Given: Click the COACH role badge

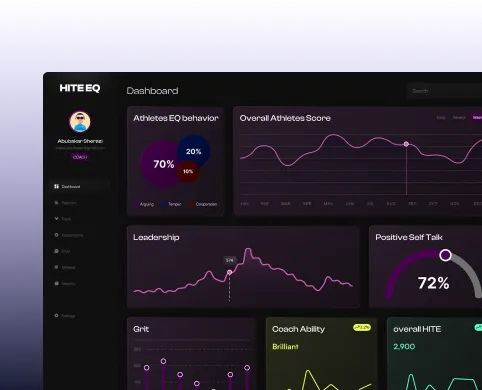Looking at the screenshot, I should [x=80, y=157].
